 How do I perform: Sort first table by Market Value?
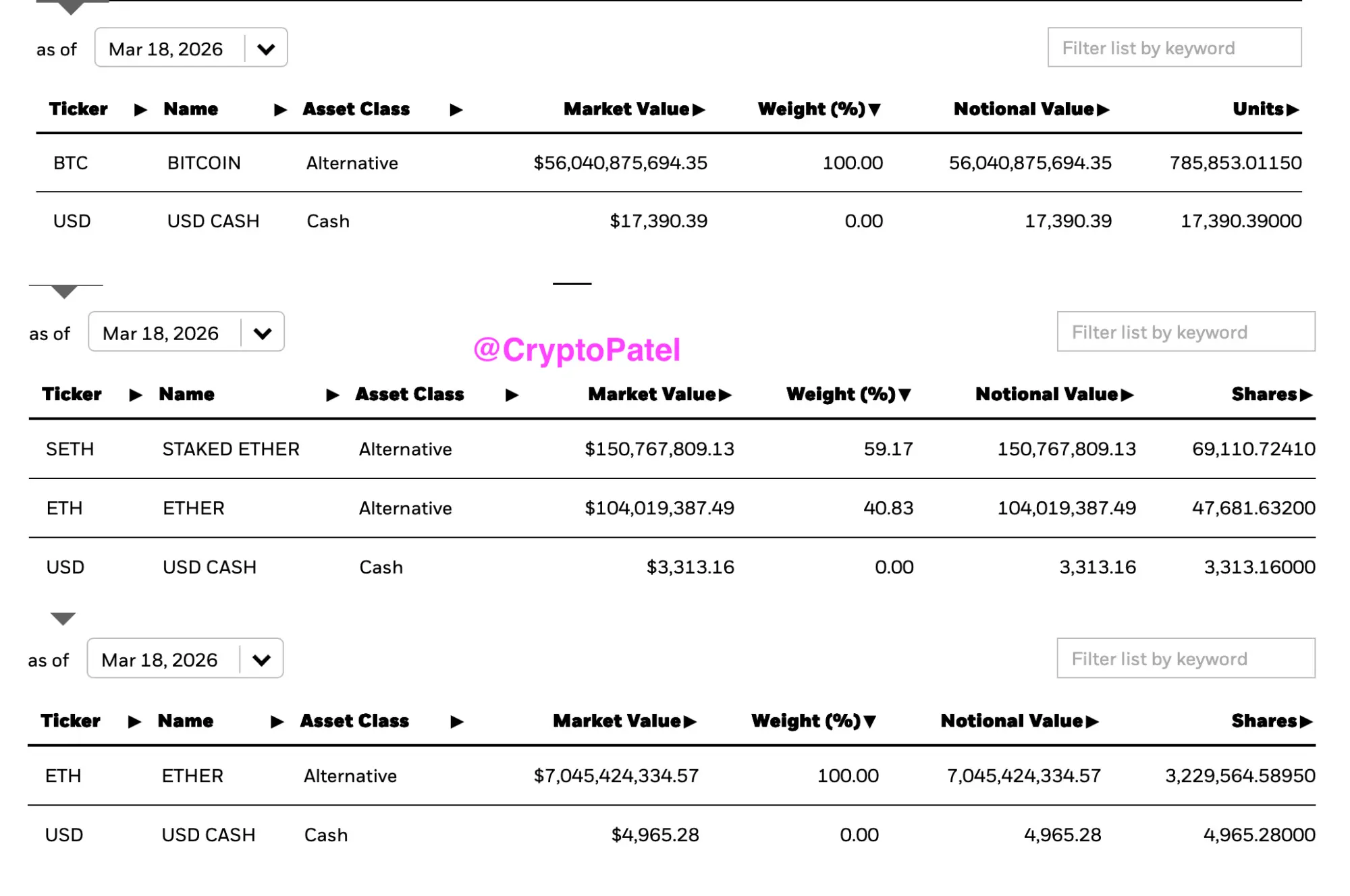pos(699,110)
